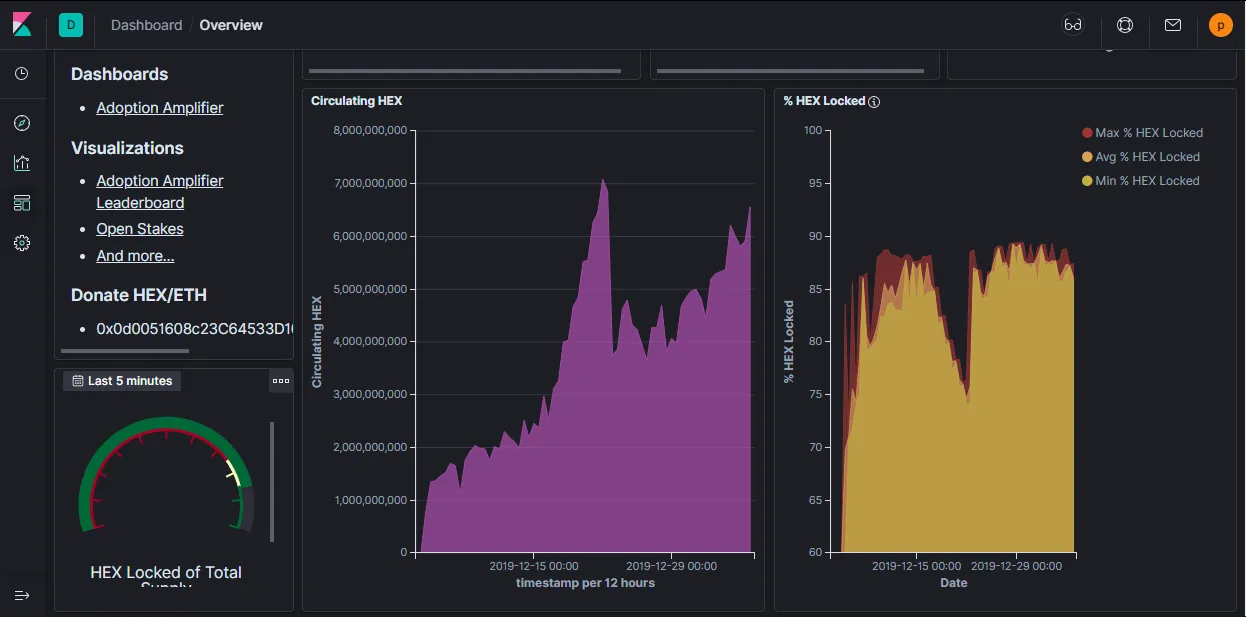Toggle Max % HEX Locked legend swatch

(1087, 133)
